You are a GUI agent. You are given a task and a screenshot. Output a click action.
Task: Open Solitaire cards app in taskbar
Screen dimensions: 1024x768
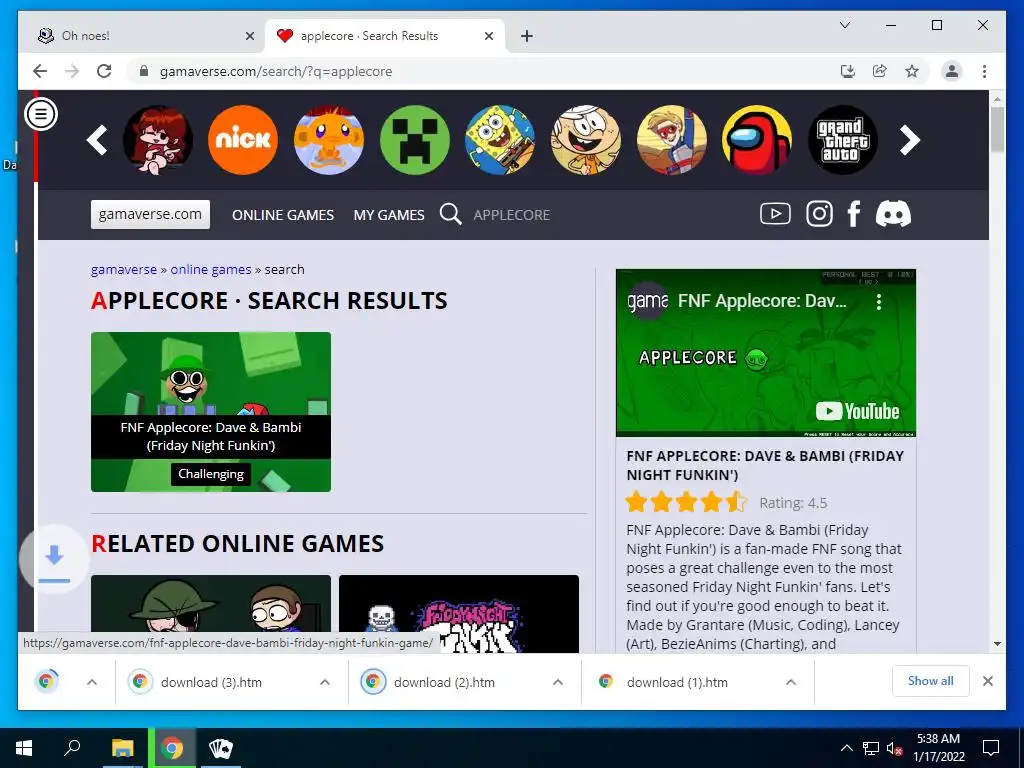pos(221,748)
